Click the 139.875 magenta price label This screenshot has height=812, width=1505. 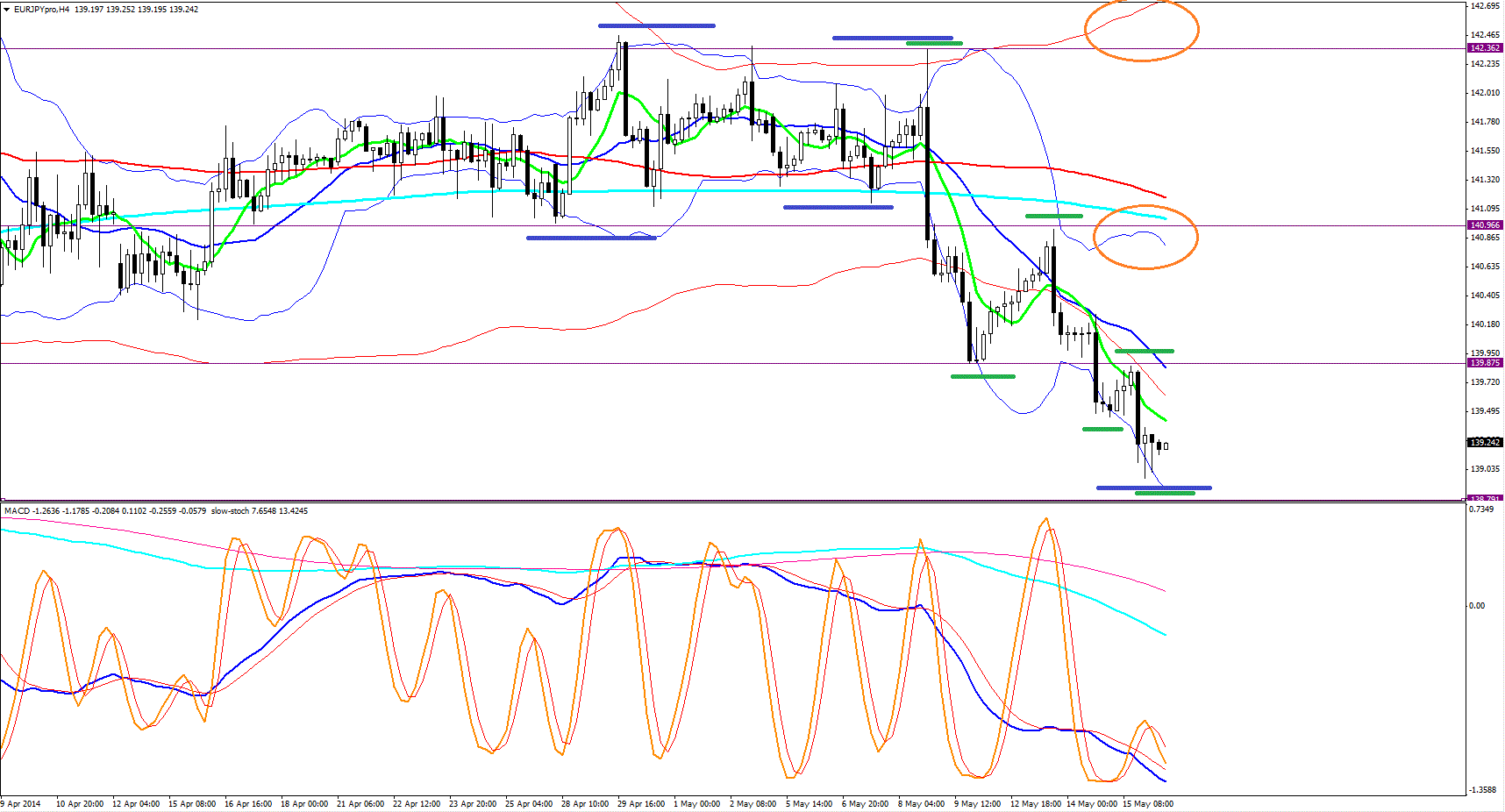point(1485,363)
